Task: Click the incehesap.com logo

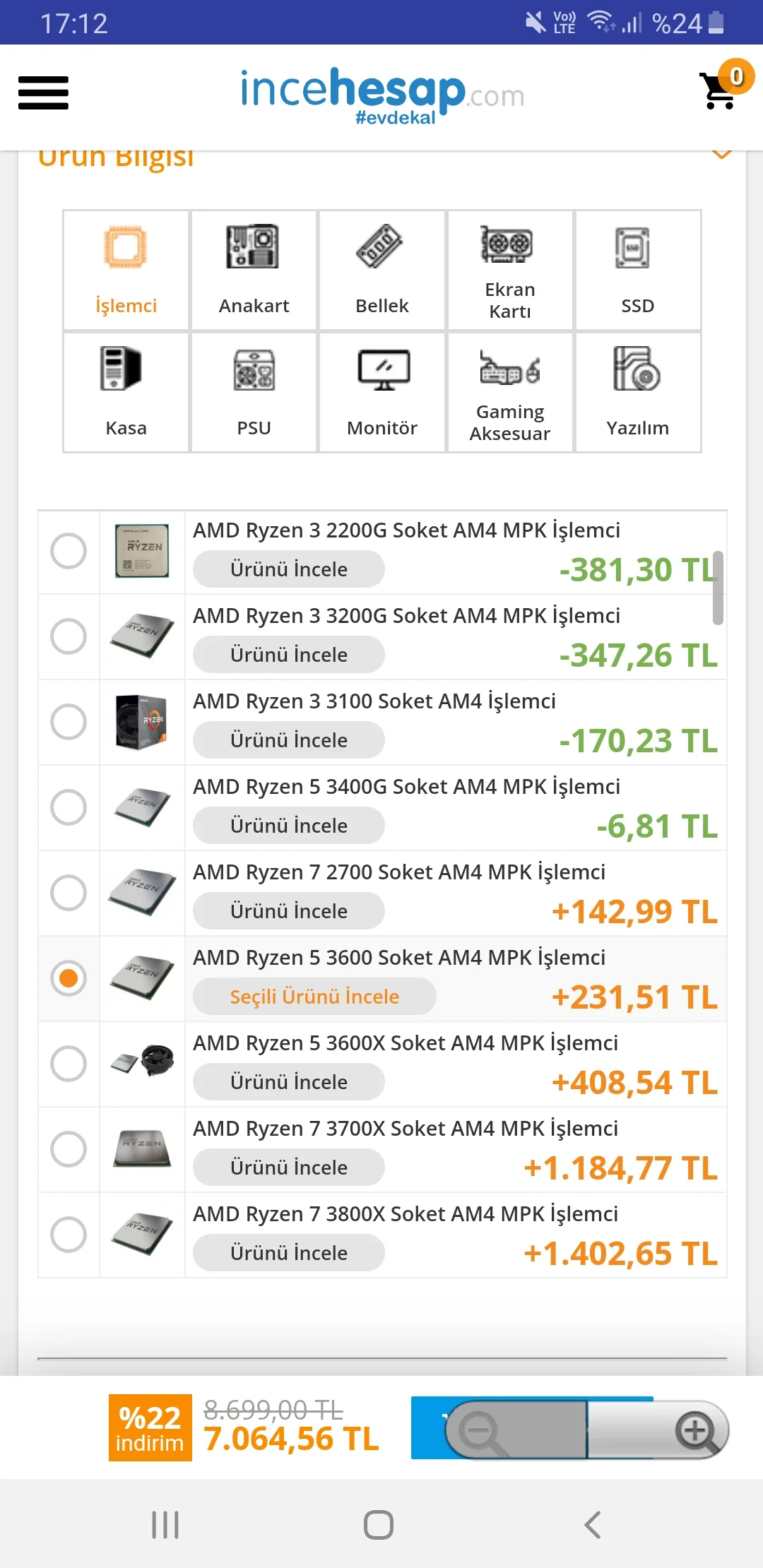Action: pyautogui.click(x=381, y=95)
